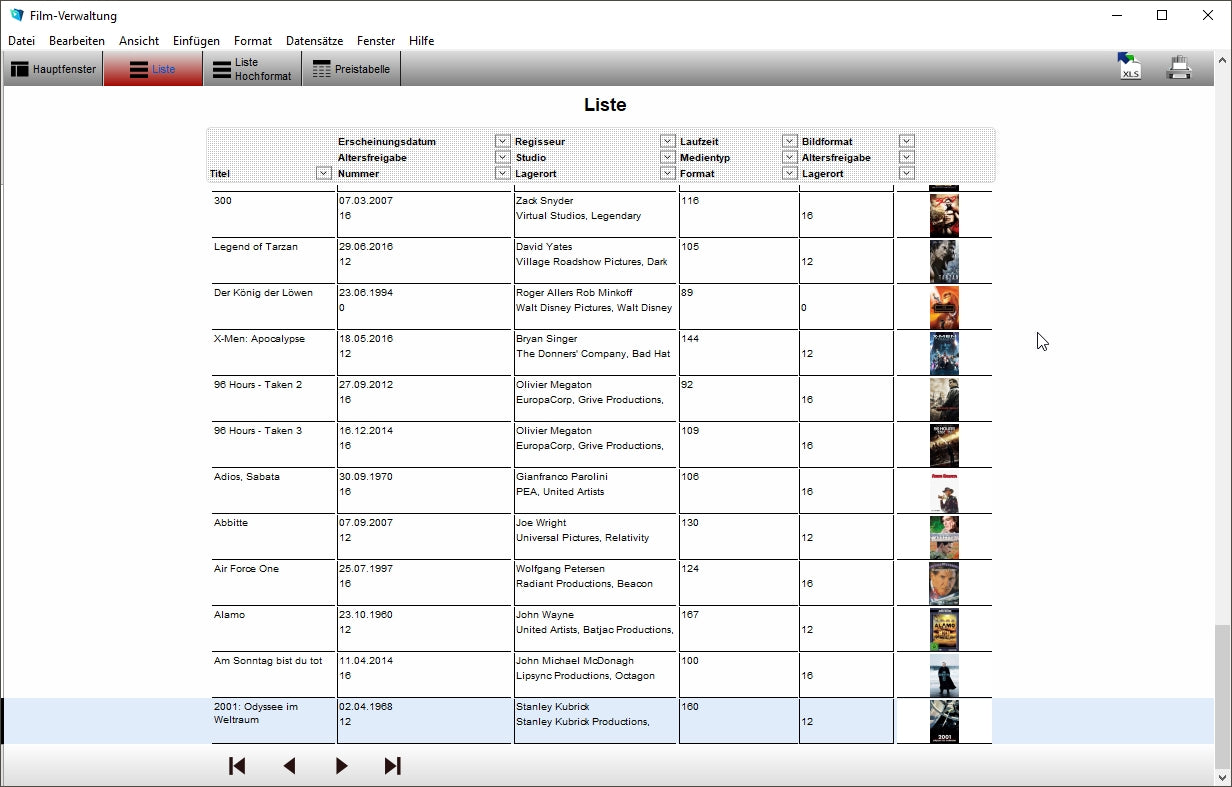
Task: Click the X-Men: Apocalypse poster thumbnail
Action: tap(943, 353)
